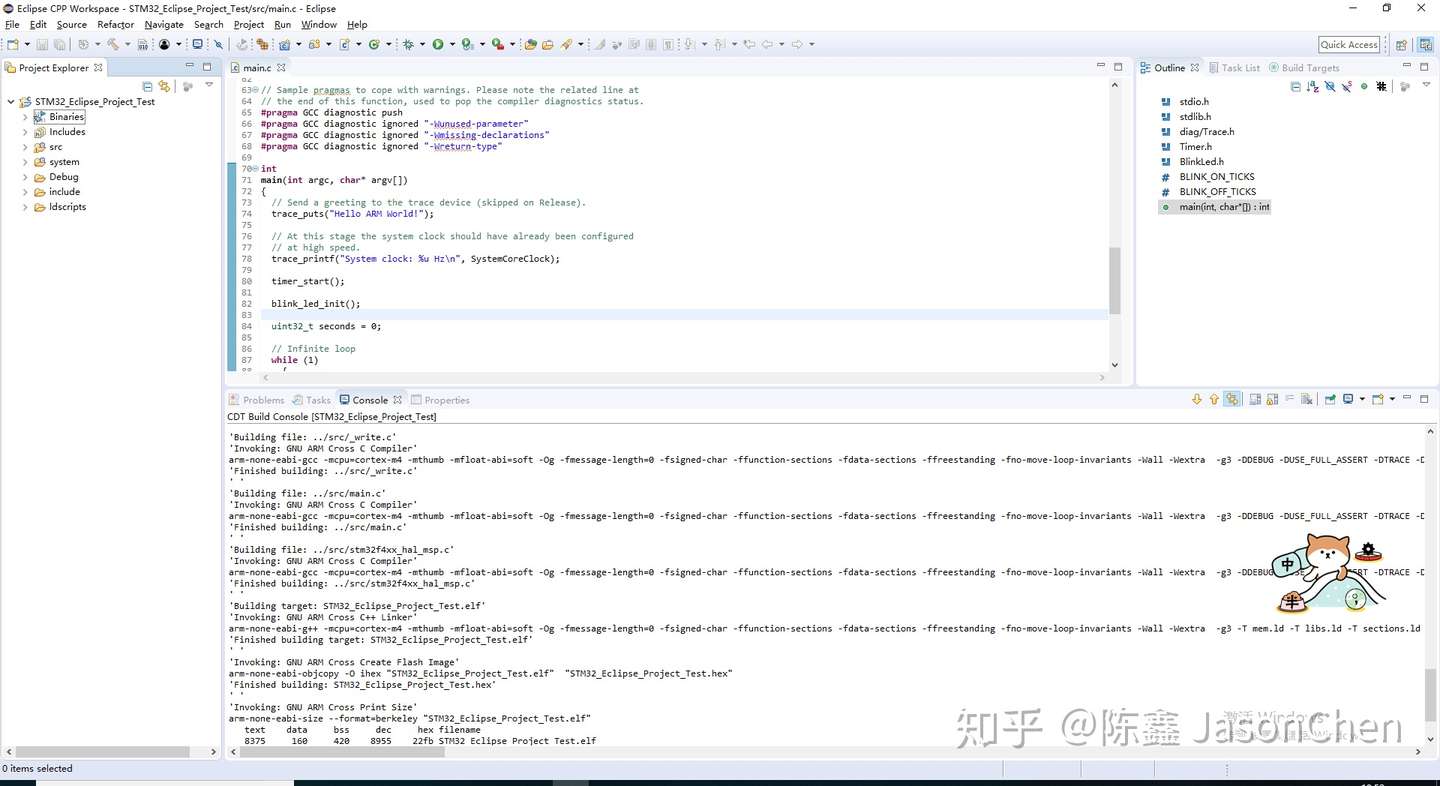Expand the Includes node in Project Explorer
1440x786 pixels.
[x=25, y=132]
